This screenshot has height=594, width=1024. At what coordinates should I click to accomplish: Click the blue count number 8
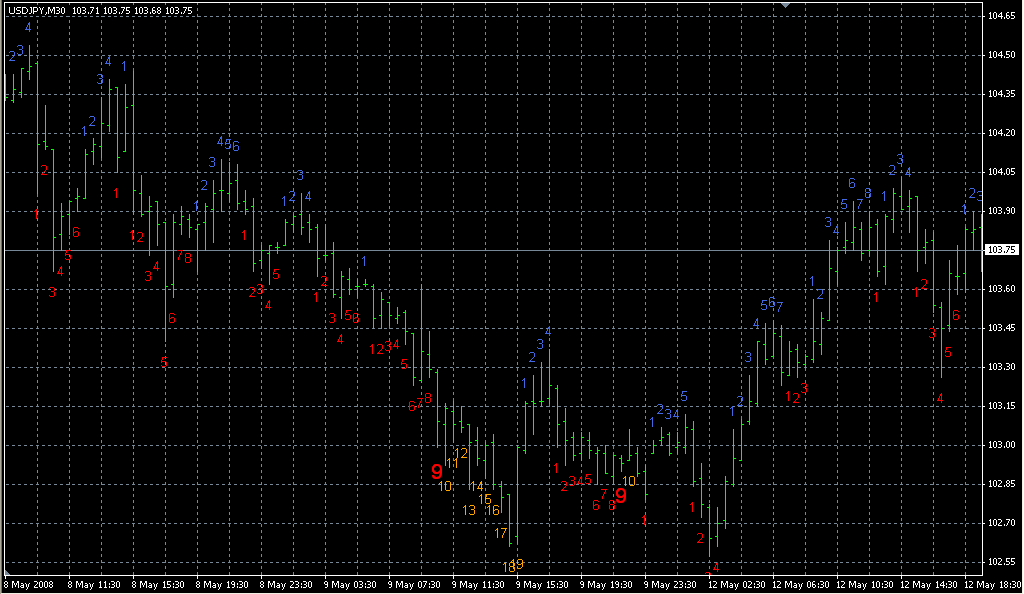point(868,193)
